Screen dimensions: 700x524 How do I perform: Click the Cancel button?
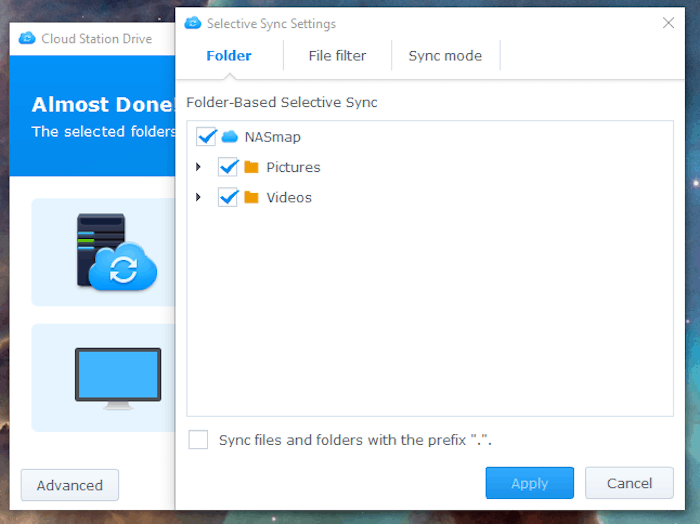629,483
